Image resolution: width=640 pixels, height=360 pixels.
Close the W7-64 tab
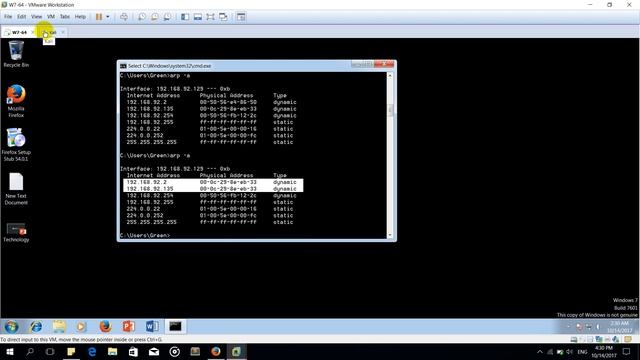[x=33, y=32]
